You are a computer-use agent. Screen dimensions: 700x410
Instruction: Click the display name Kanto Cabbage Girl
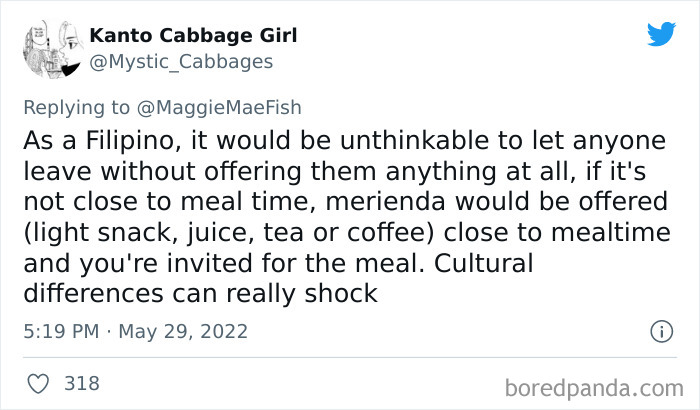click(193, 35)
